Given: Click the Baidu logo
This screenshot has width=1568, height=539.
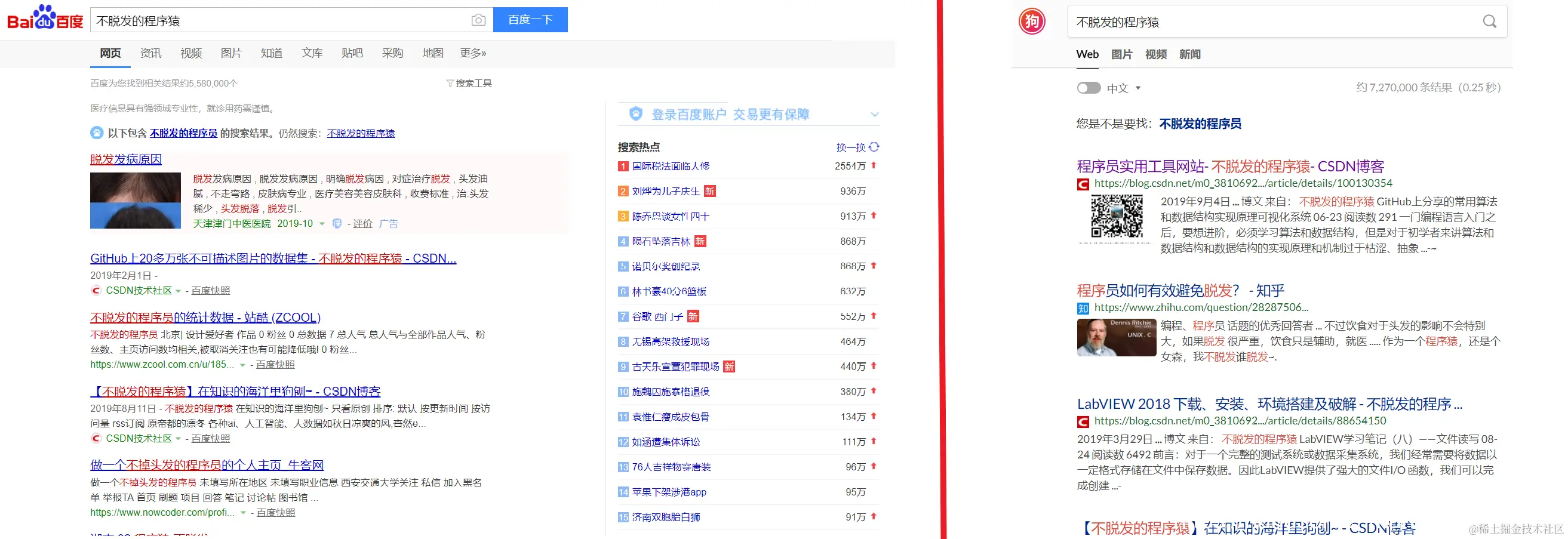Looking at the screenshot, I should (x=44, y=18).
